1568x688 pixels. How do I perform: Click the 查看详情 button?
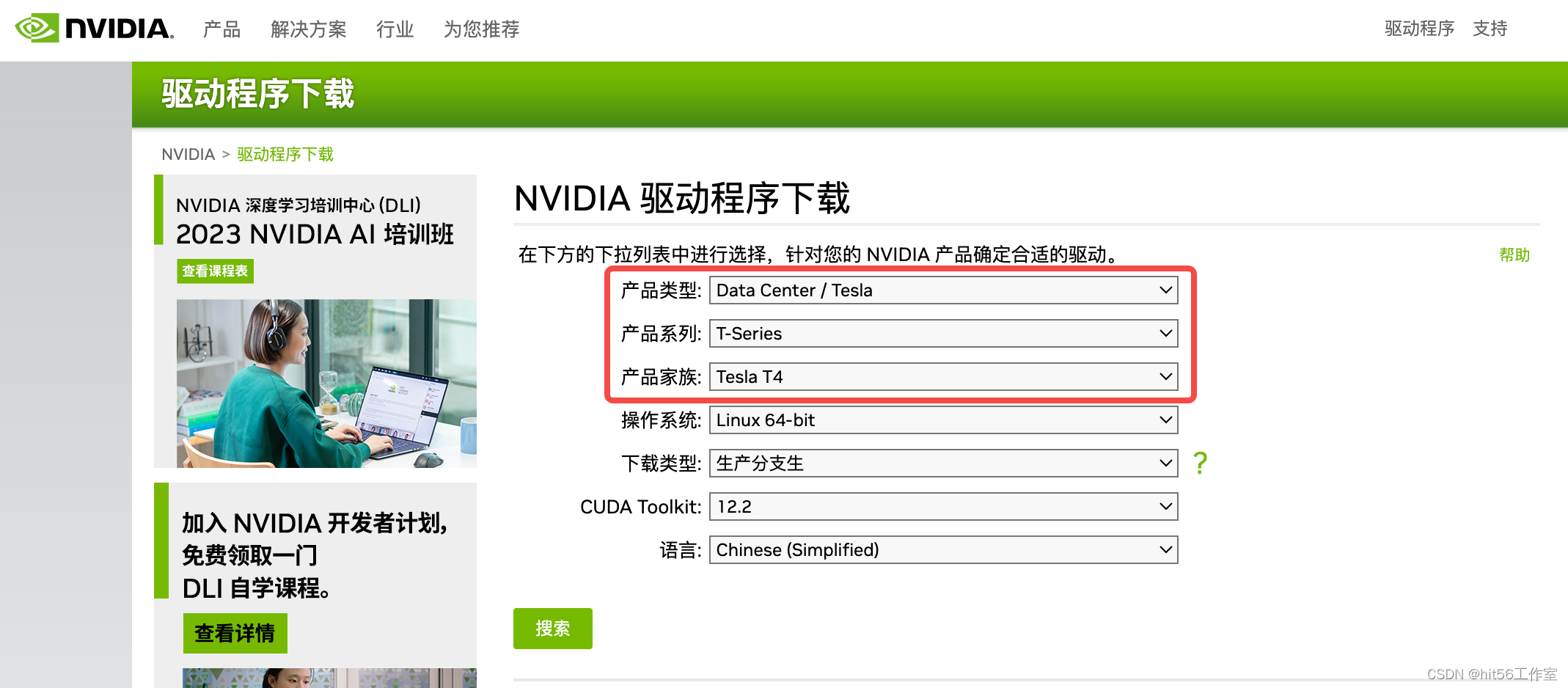pyautogui.click(x=235, y=633)
